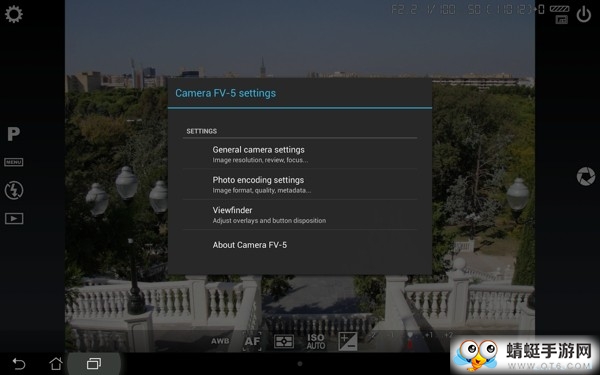
Task: Toggle the flash mode icon
Action: tap(14, 190)
